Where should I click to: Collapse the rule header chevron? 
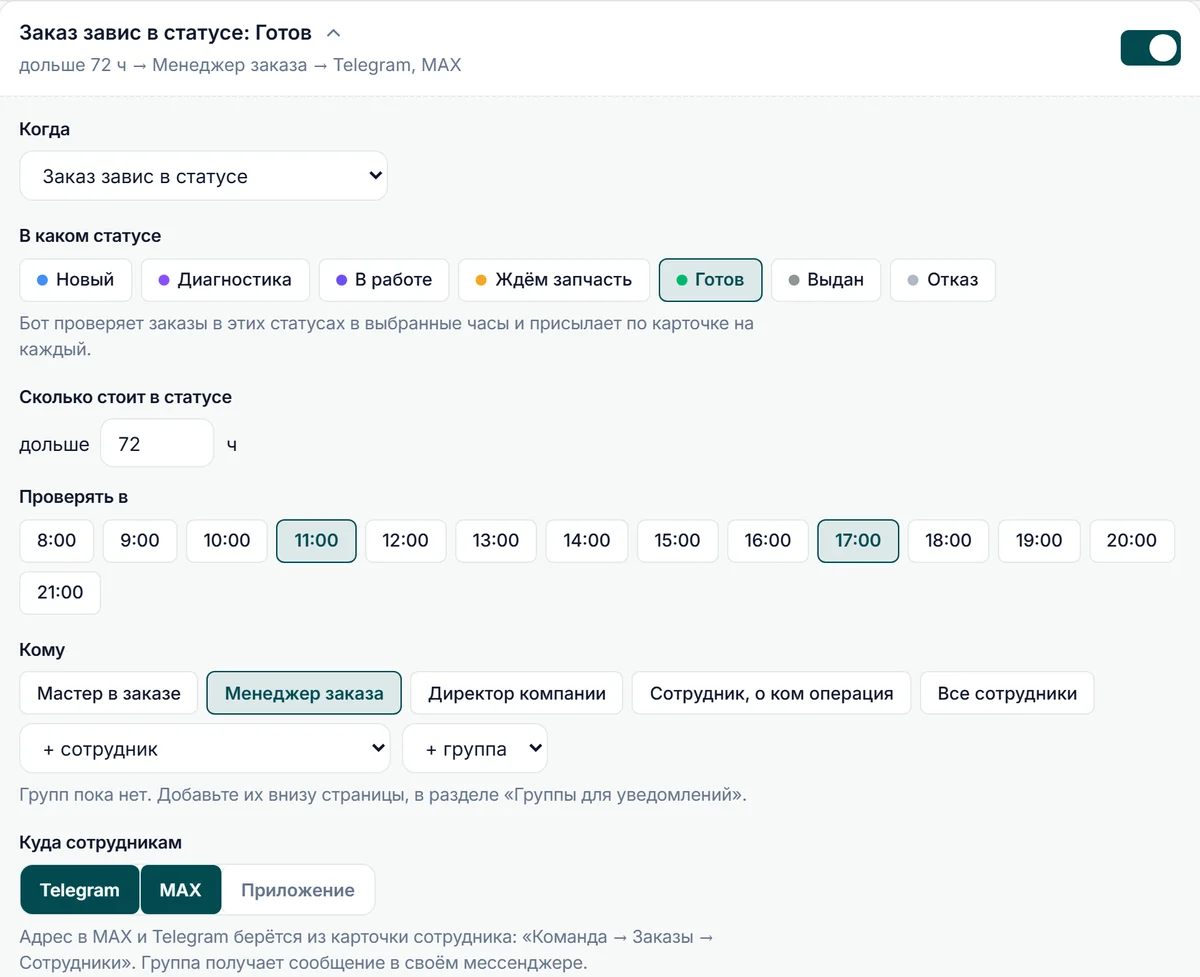[334, 33]
